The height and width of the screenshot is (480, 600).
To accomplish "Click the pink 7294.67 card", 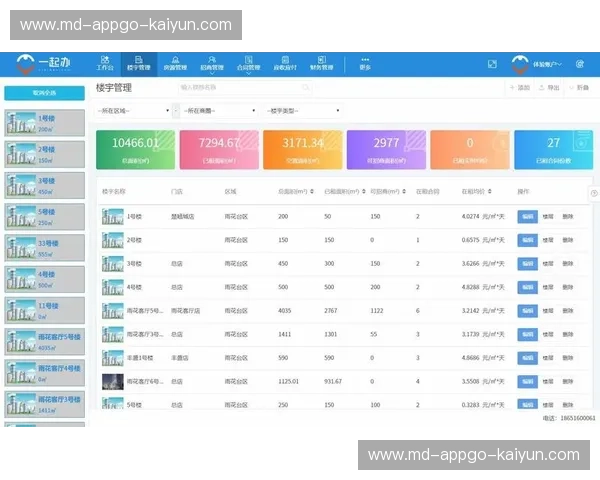I will pyautogui.click(x=219, y=150).
